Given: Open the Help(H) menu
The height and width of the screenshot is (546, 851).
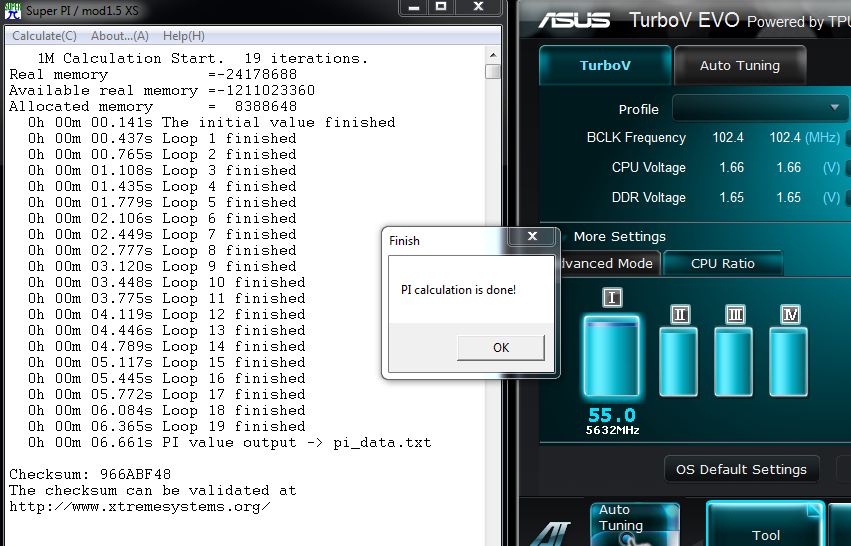Looking at the screenshot, I should pyautogui.click(x=183, y=36).
